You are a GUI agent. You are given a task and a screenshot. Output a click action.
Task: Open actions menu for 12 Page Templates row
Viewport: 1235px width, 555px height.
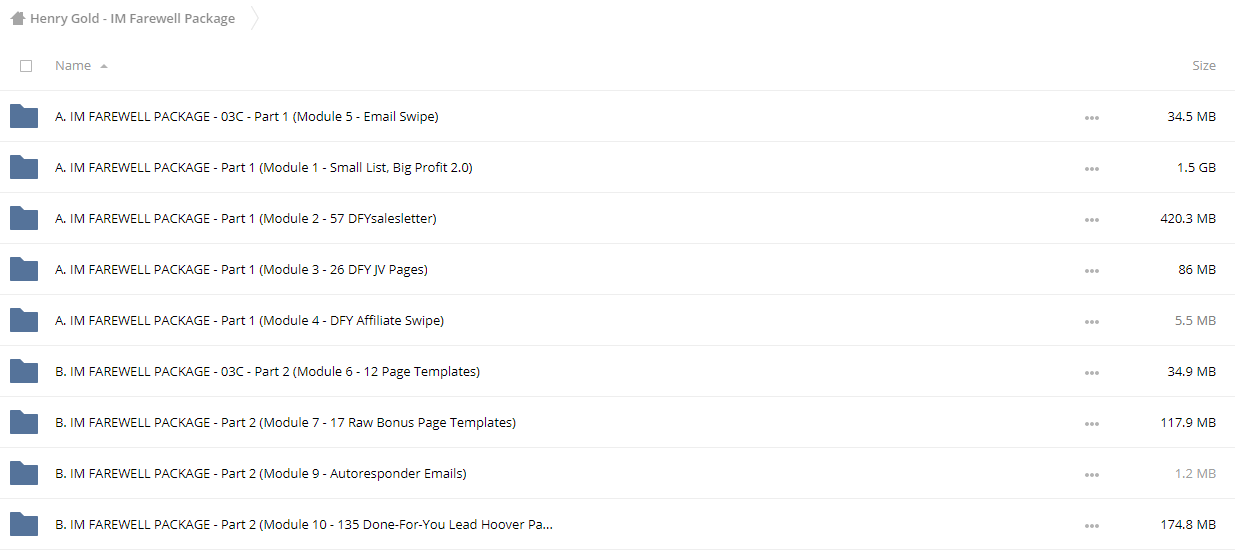[x=1091, y=372]
